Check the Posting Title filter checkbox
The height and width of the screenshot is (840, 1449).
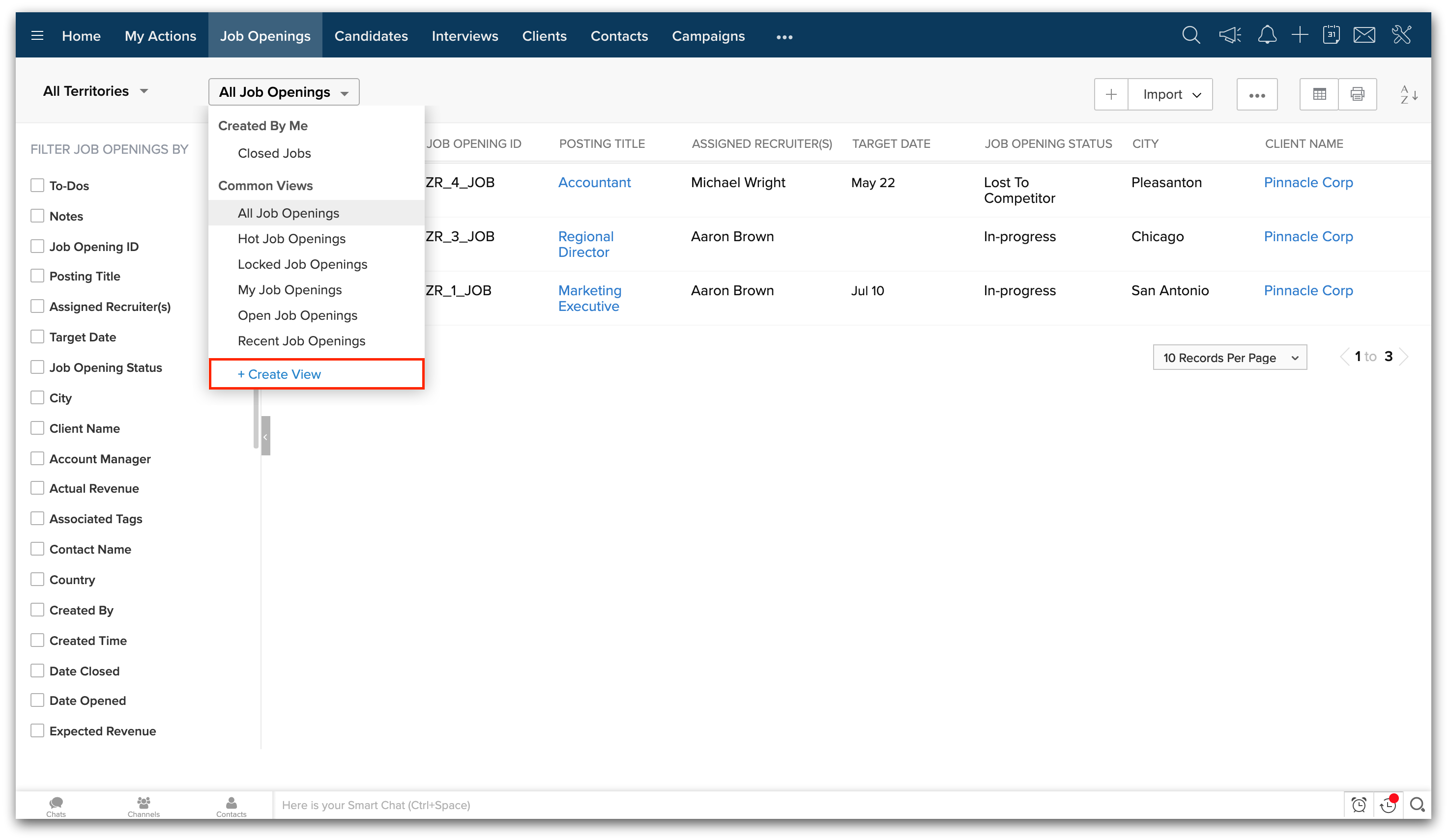pyautogui.click(x=37, y=277)
